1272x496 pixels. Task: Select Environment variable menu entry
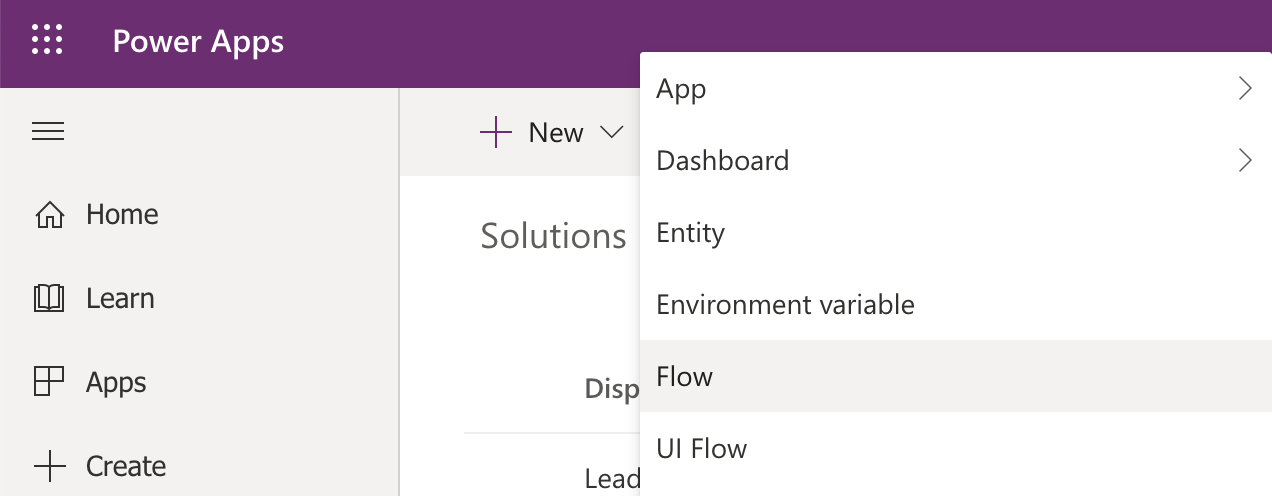coord(955,304)
